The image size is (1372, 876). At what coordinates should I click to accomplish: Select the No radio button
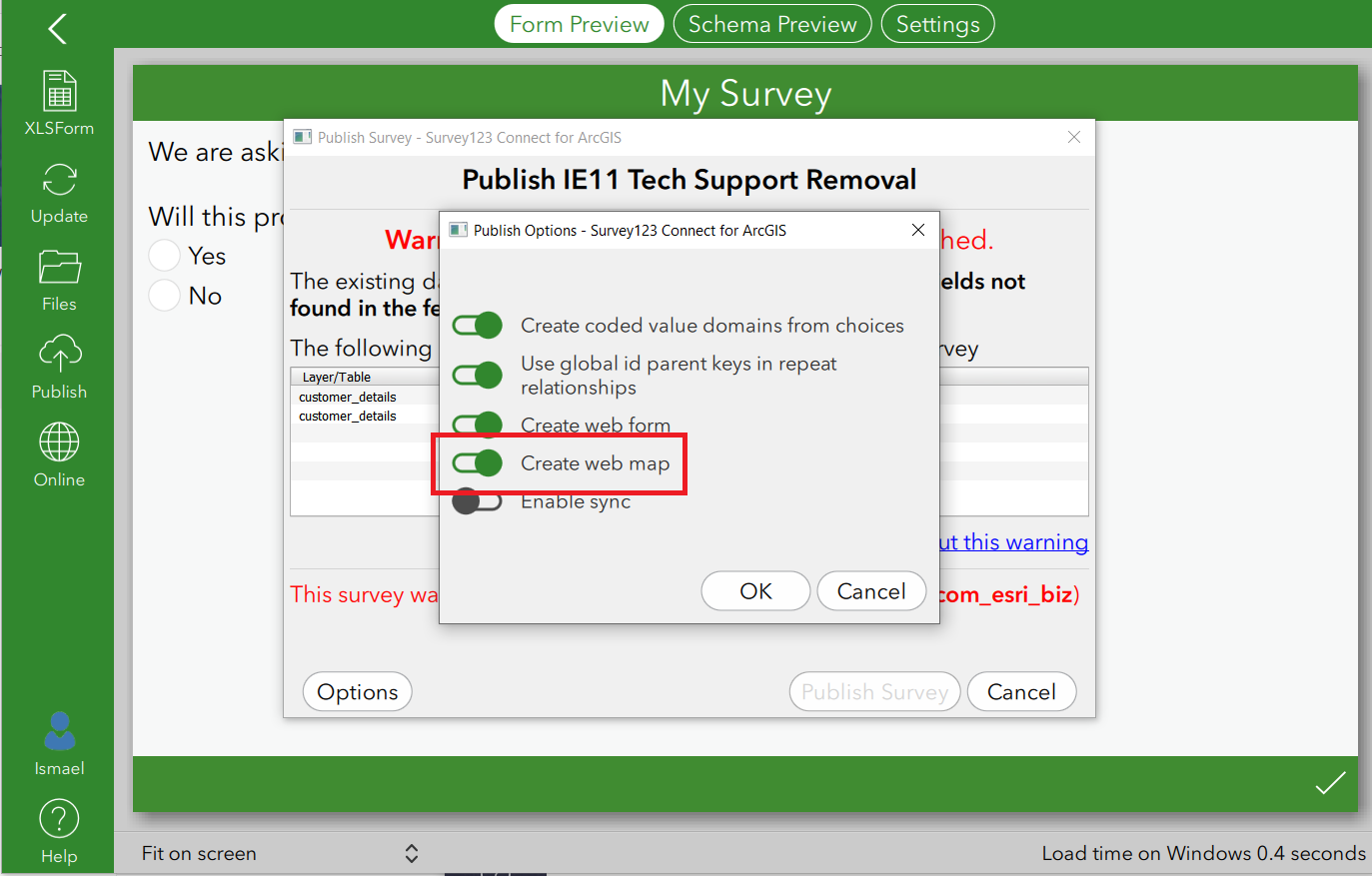coord(165,296)
